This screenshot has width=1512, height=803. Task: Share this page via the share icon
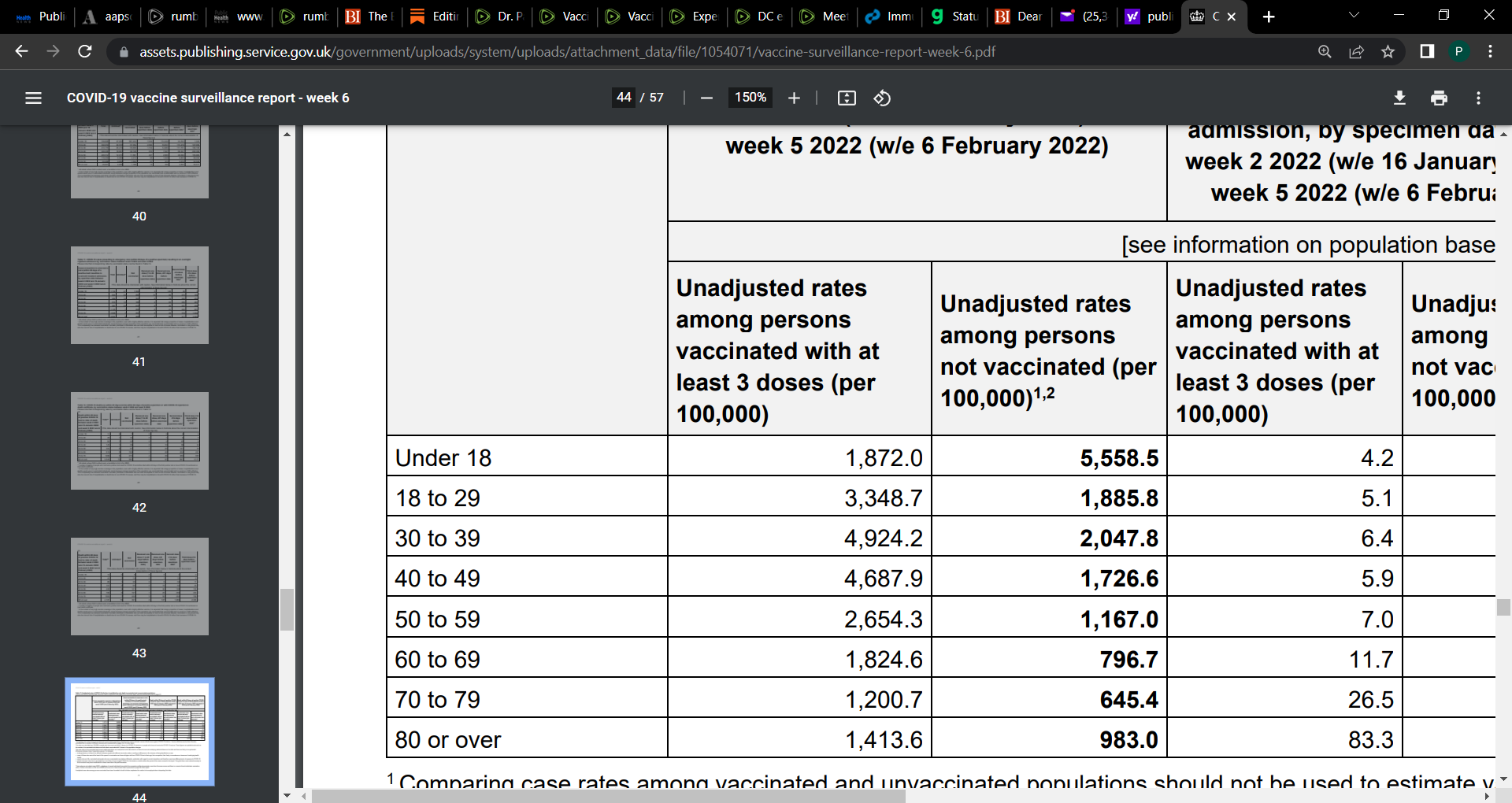tap(1356, 51)
